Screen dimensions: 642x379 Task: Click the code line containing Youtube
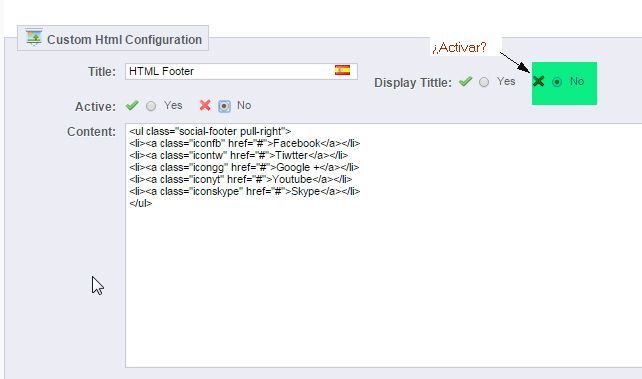coord(240,179)
